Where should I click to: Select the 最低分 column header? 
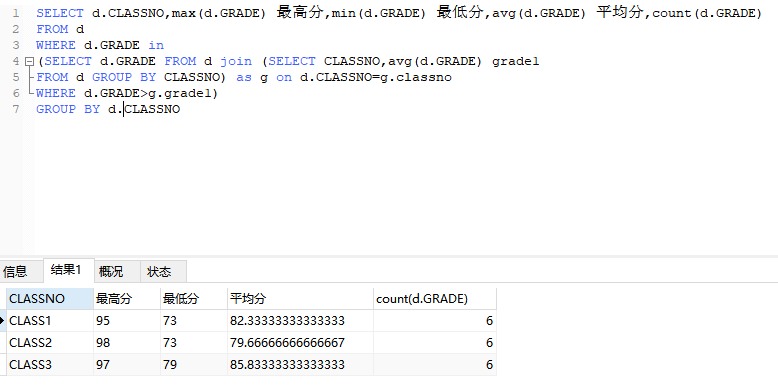[194, 299]
